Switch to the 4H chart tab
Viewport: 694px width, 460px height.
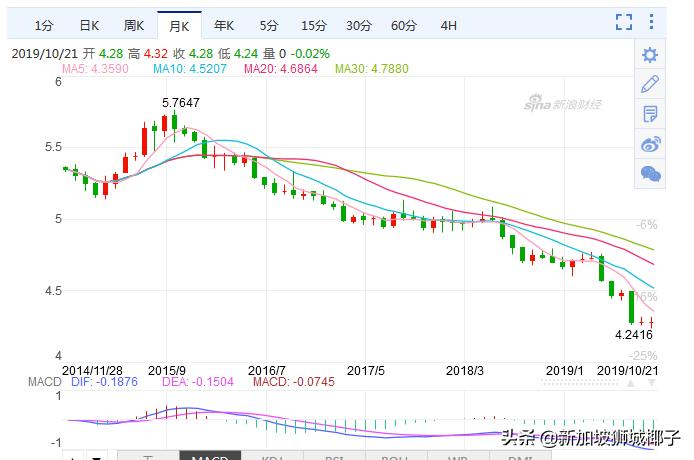tap(448, 26)
